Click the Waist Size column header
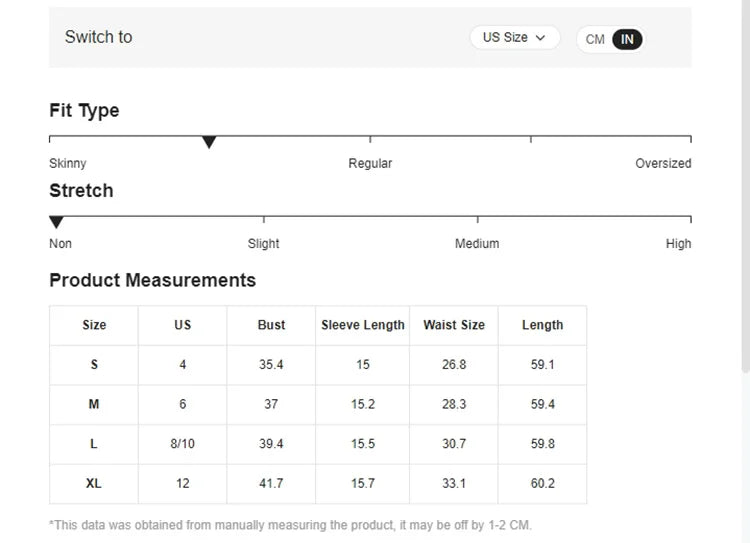The image size is (750, 543). pos(454,325)
